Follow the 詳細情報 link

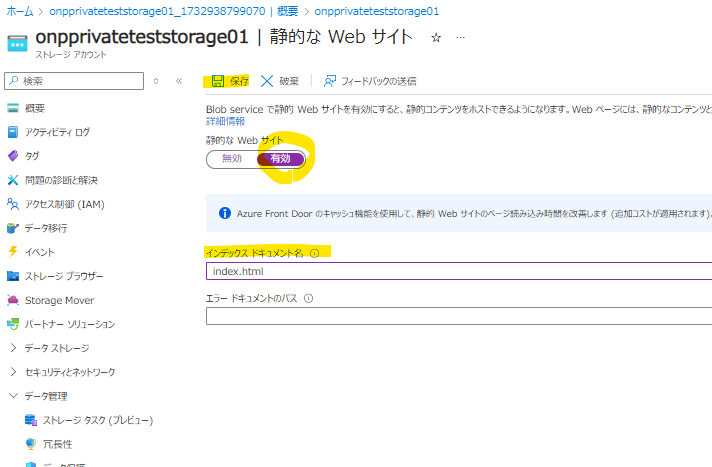pyautogui.click(x=225, y=121)
